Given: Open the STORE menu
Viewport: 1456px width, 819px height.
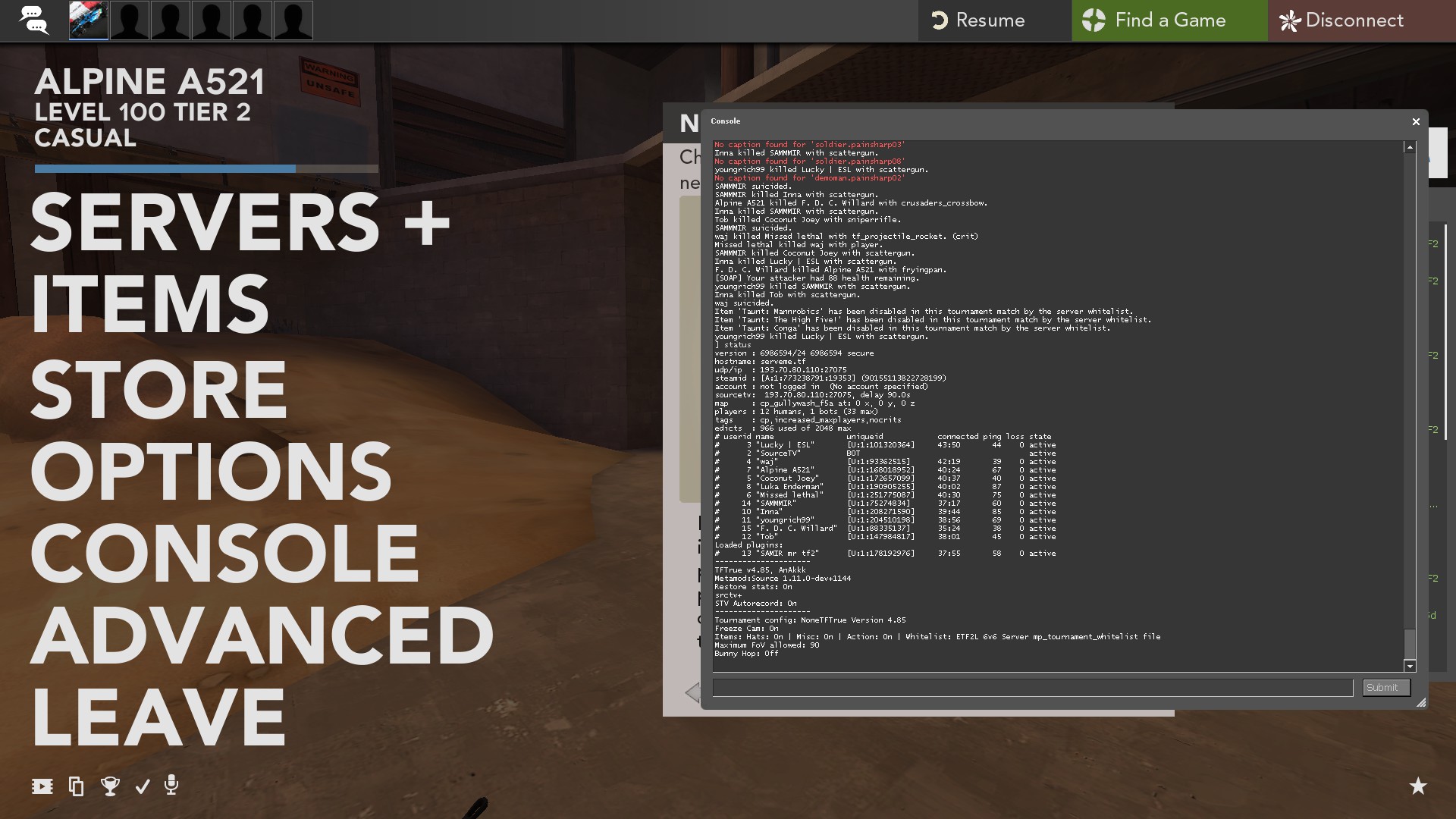Looking at the screenshot, I should (158, 388).
